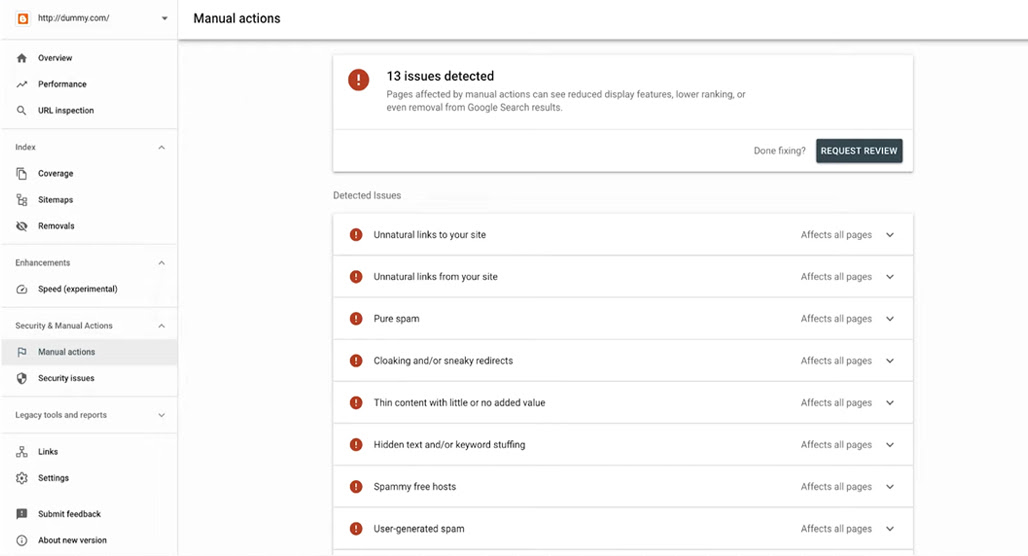This screenshot has height=556, width=1028.
Task: Click the Removals crossed-eye icon
Action: pyautogui.click(x=22, y=226)
